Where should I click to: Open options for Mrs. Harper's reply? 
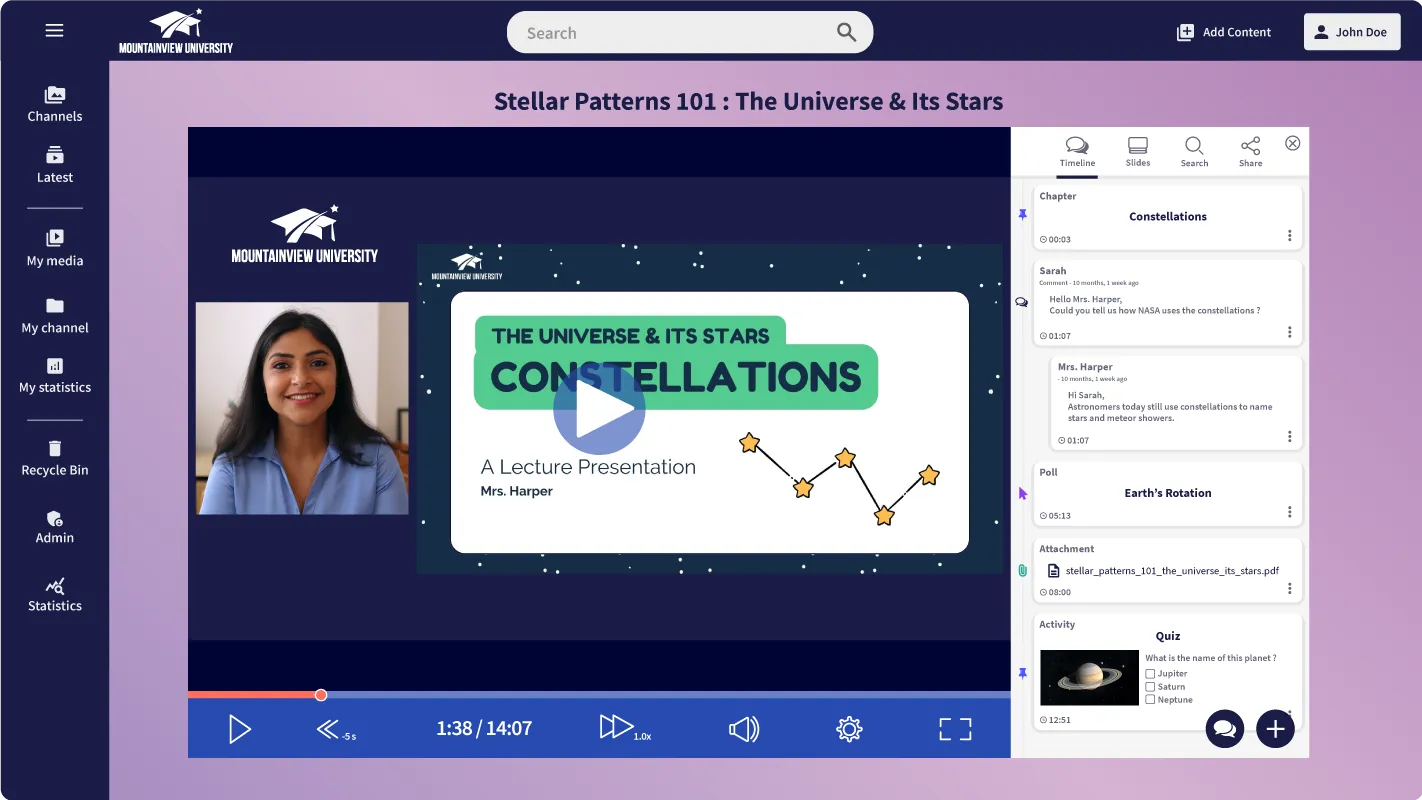1289,437
